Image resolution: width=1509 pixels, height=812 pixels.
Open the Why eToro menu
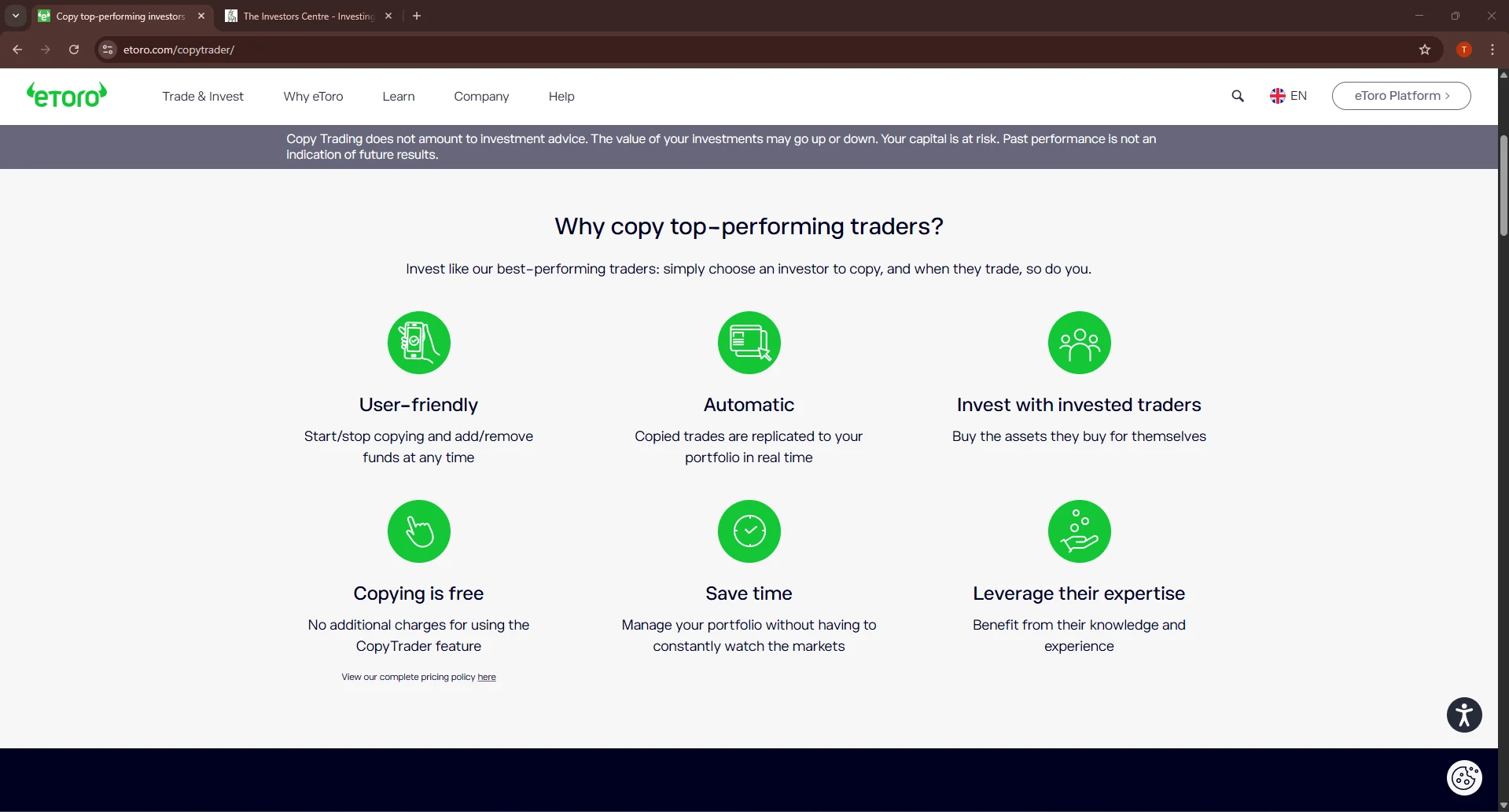313,97
